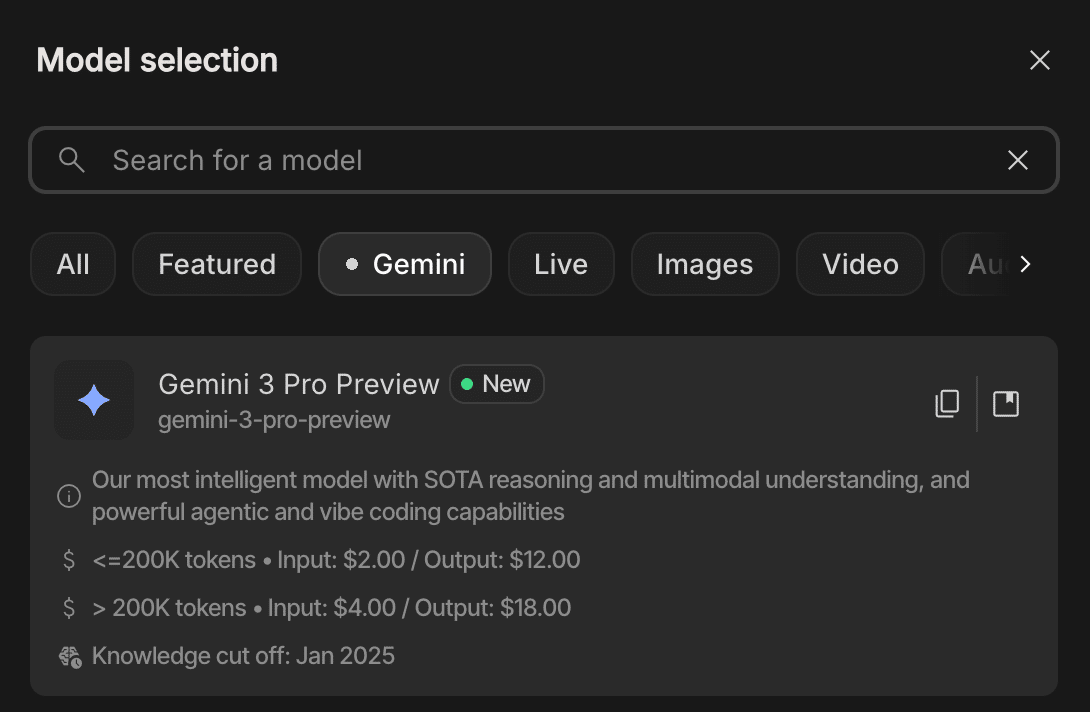Close the Model selection dialog

click(x=1040, y=60)
